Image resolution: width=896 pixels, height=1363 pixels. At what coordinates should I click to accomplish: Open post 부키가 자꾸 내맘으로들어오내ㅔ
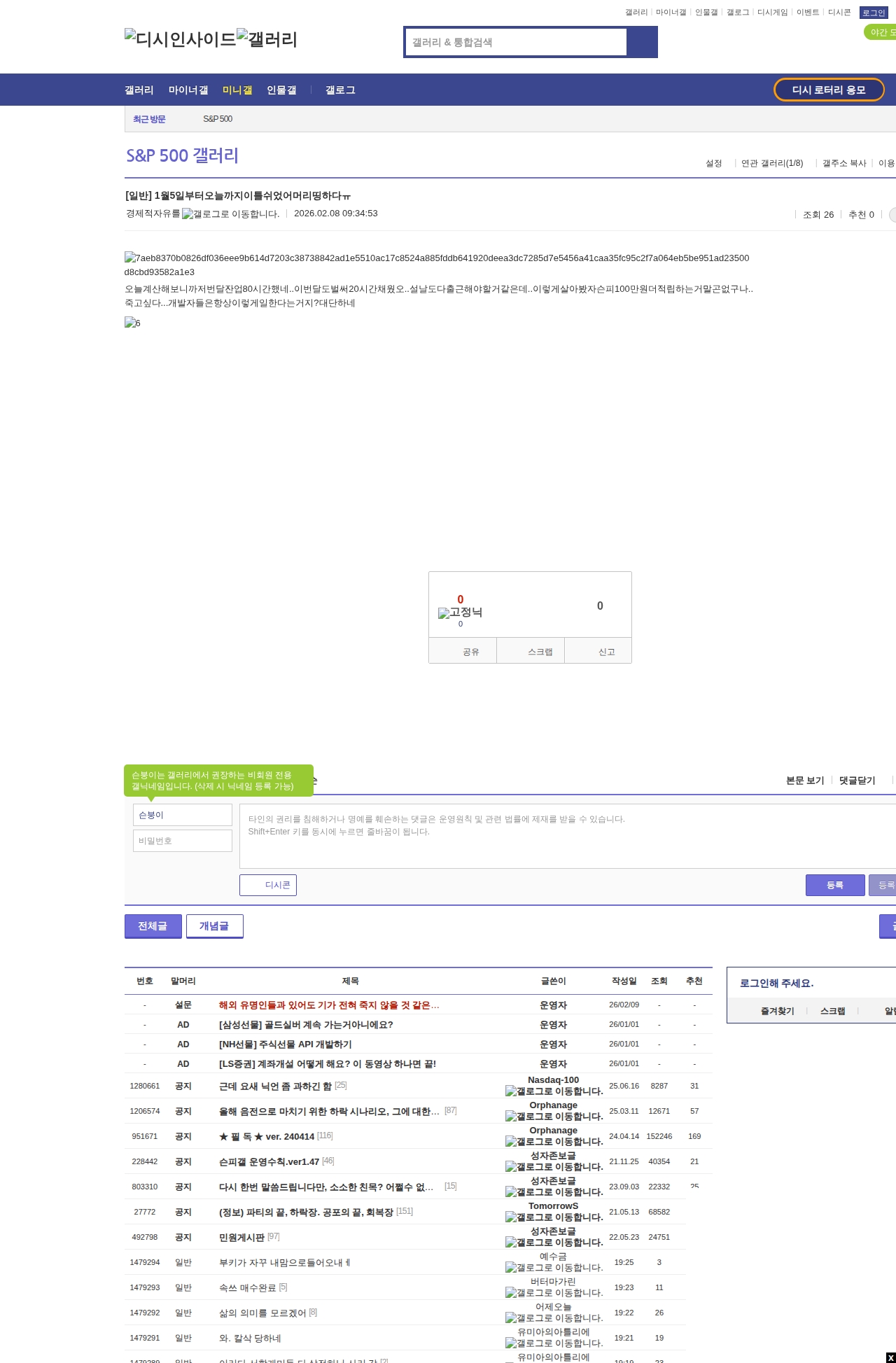click(284, 1262)
